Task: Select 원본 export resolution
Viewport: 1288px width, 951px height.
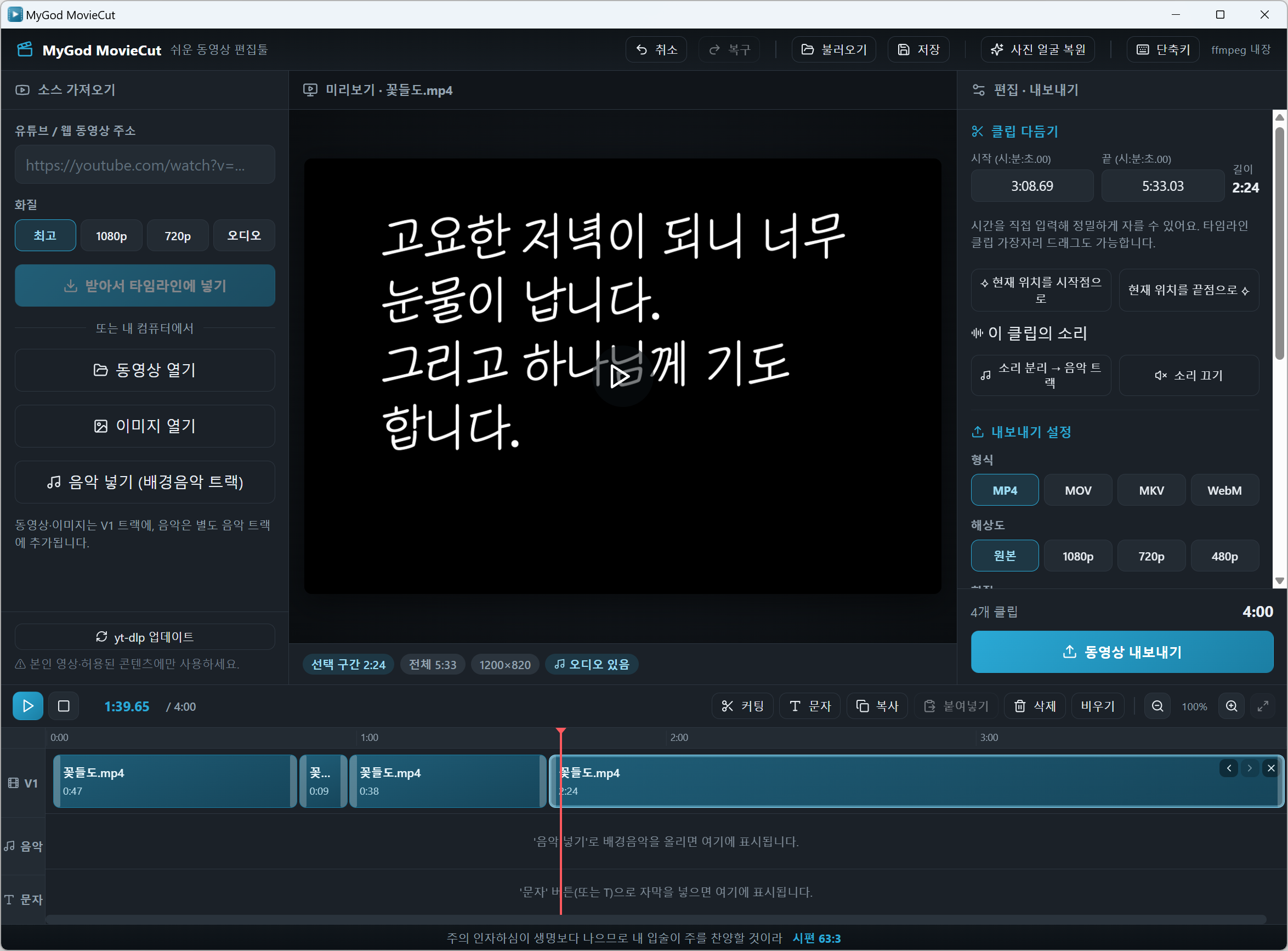Action: (x=1005, y=556)
